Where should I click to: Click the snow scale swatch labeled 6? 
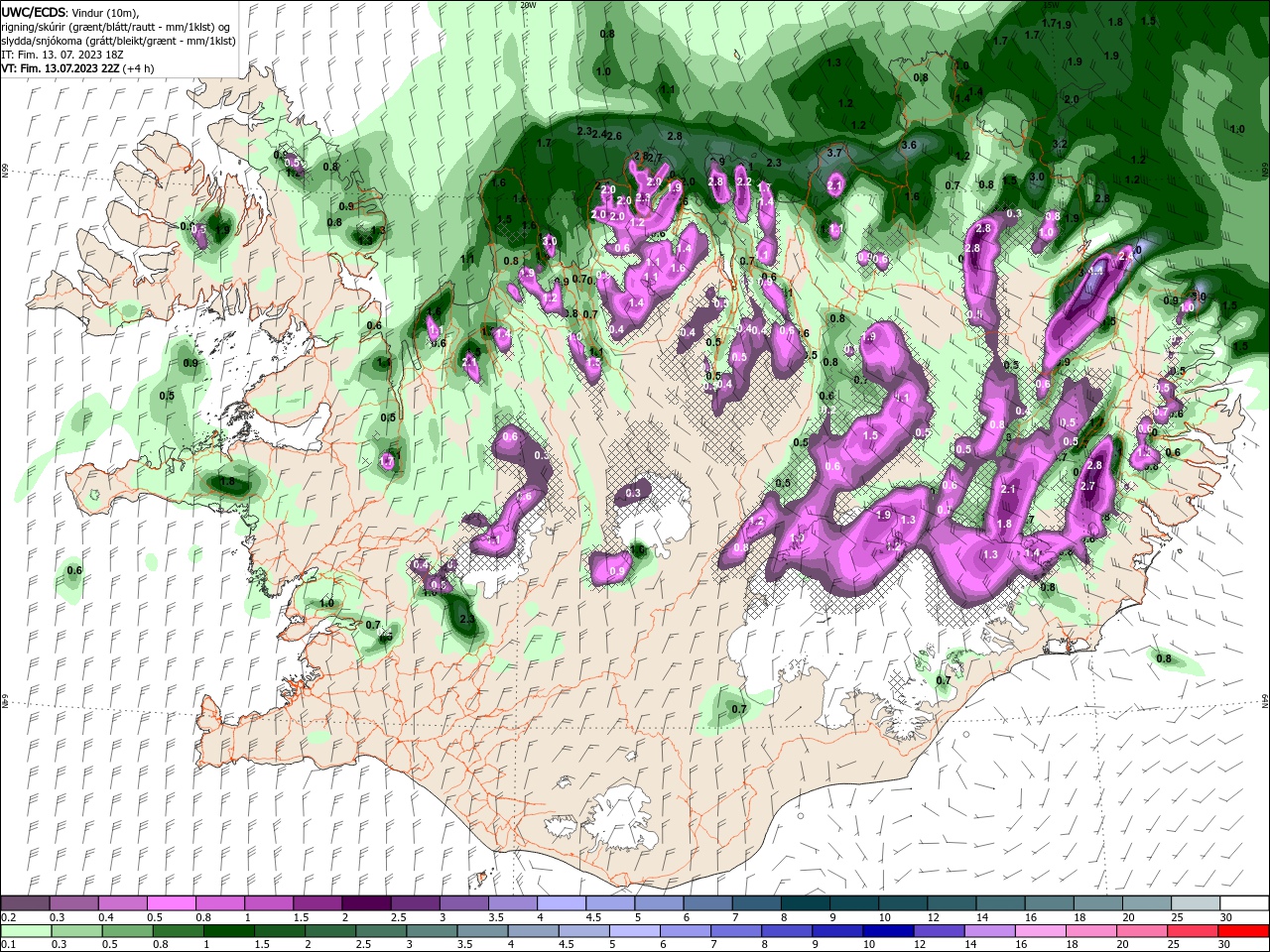[x=707, y=903]
